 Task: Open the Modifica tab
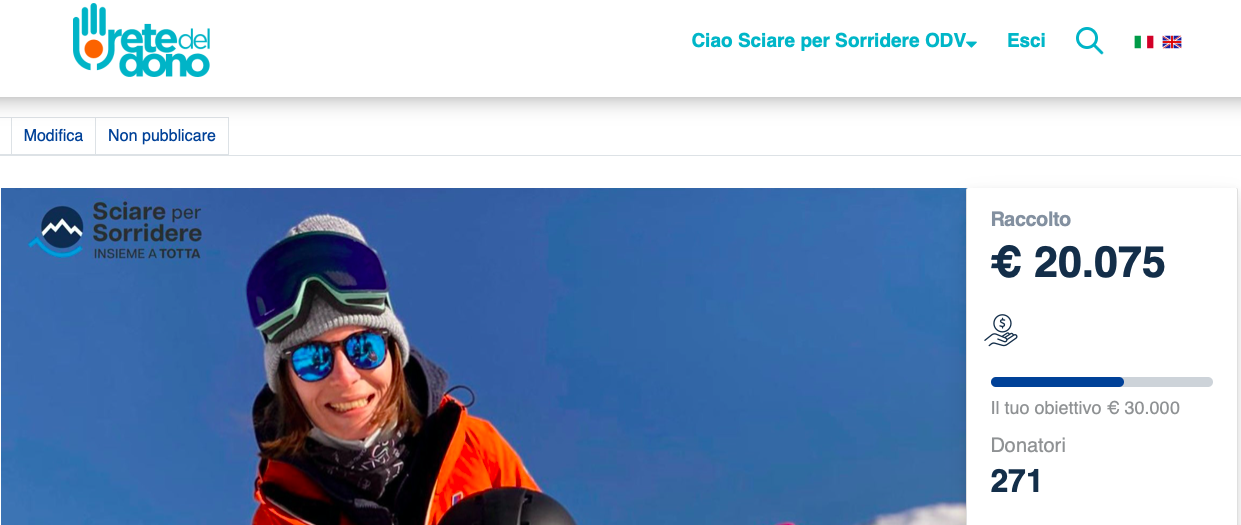(53, 136)
